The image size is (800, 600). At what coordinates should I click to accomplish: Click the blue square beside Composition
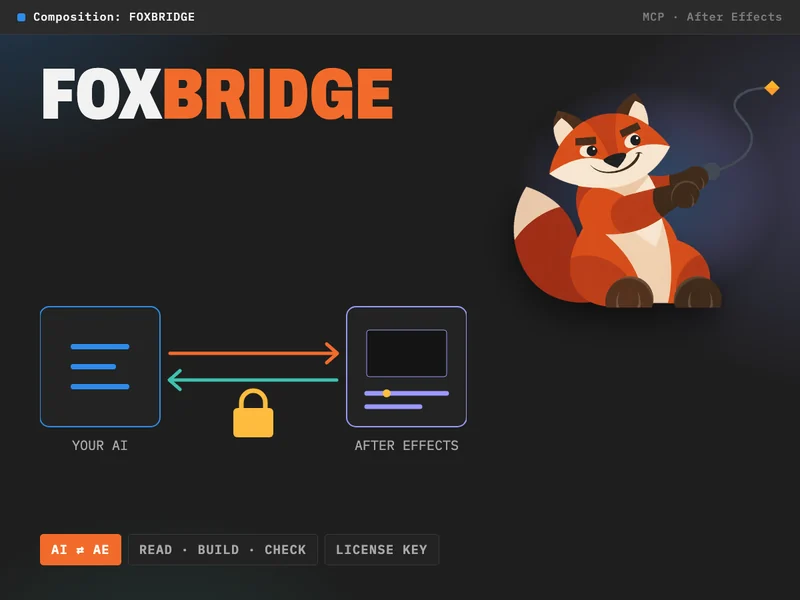(x=21, y=17)
